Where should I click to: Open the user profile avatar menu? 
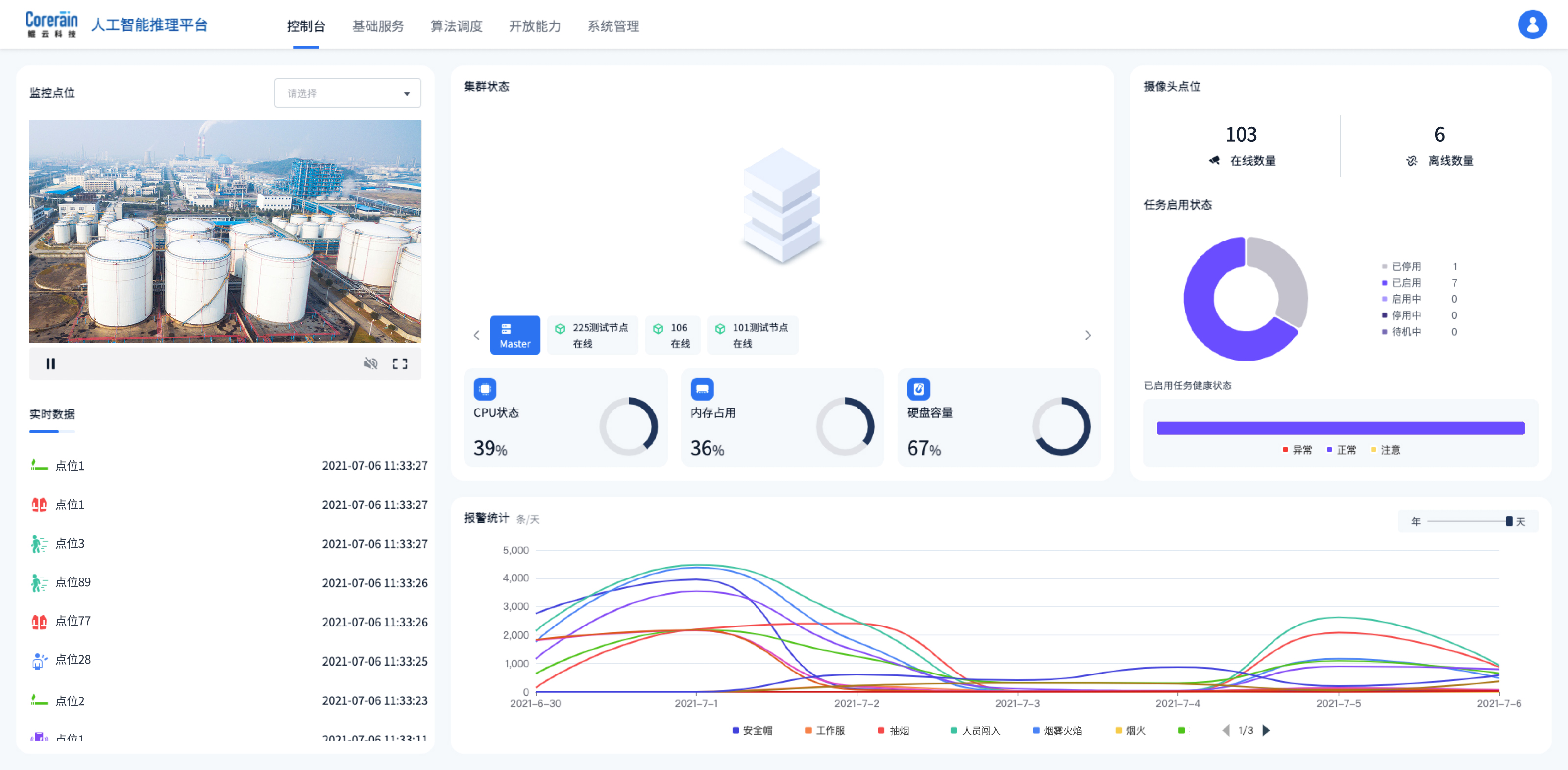pos(1531,25)
